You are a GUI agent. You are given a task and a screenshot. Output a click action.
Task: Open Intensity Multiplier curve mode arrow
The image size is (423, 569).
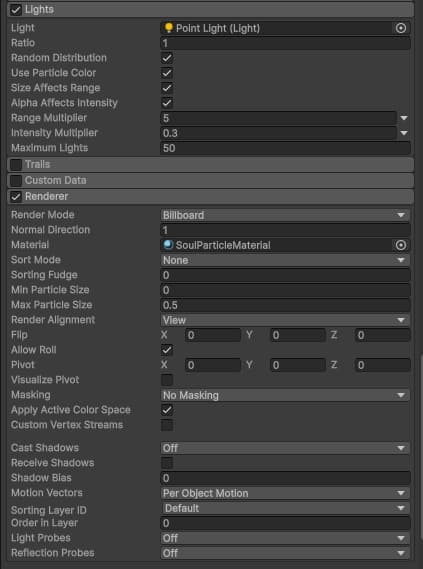[404, 133]
